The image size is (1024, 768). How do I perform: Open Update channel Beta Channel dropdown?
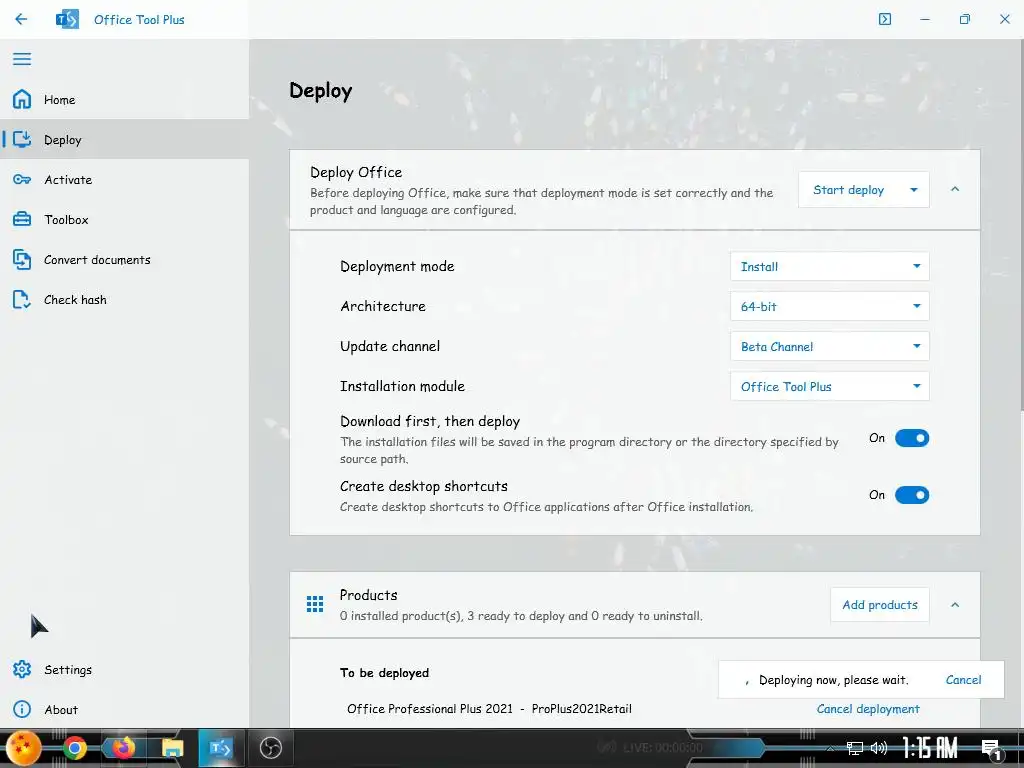pos(829,346)
